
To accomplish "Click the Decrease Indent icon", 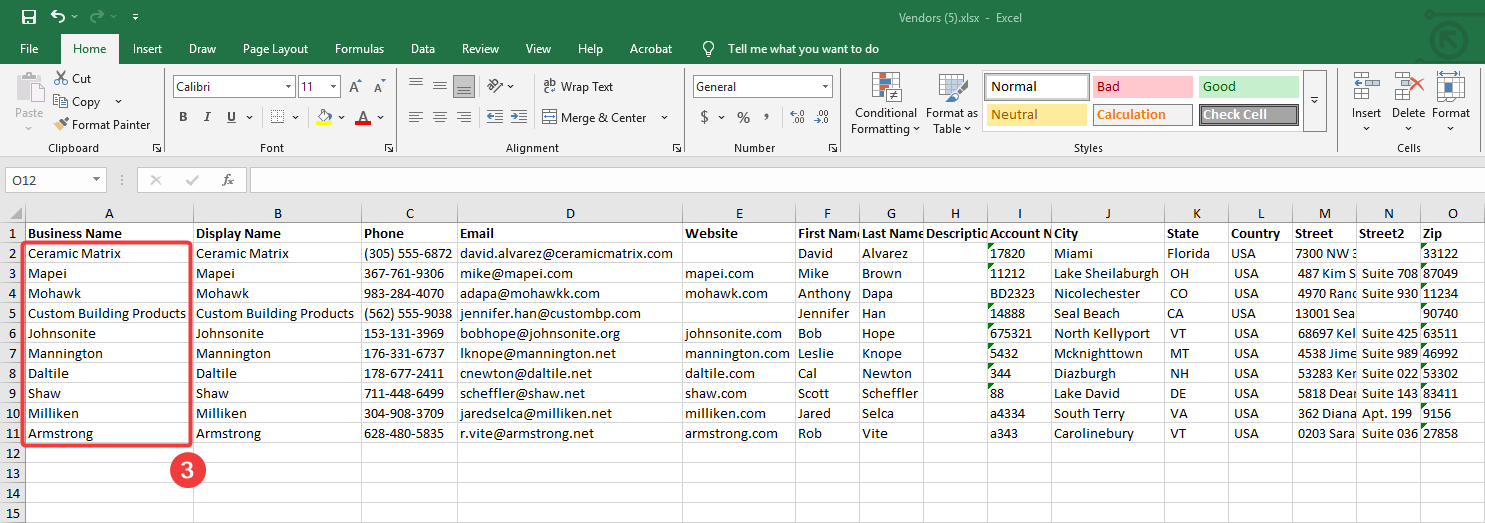I will [495, 117].
